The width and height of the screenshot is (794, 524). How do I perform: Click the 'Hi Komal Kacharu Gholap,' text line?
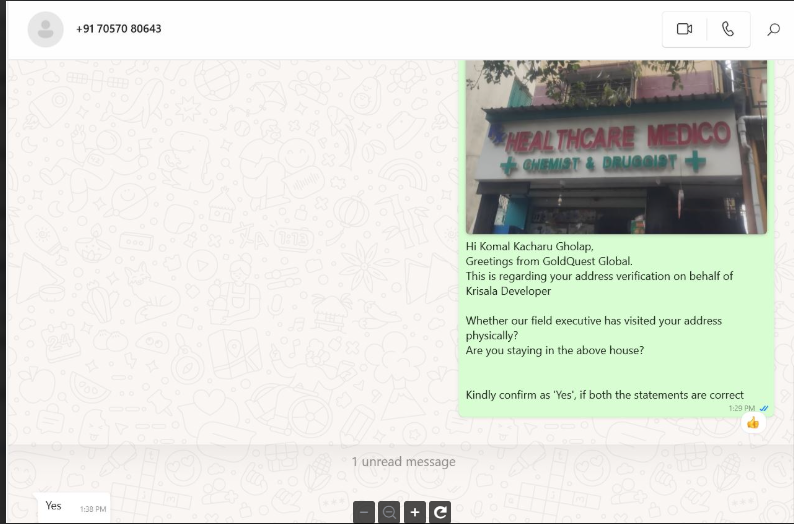point(530,247)
